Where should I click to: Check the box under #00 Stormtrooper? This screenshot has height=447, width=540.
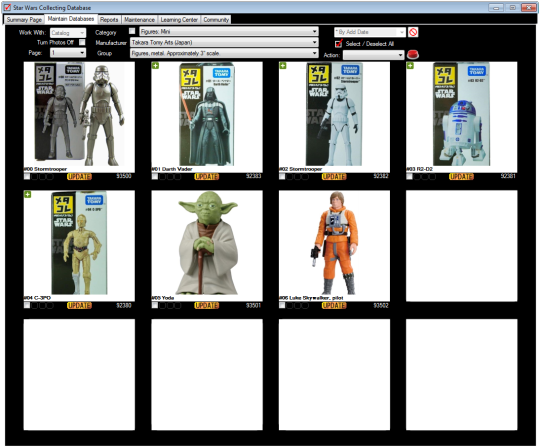27,177
